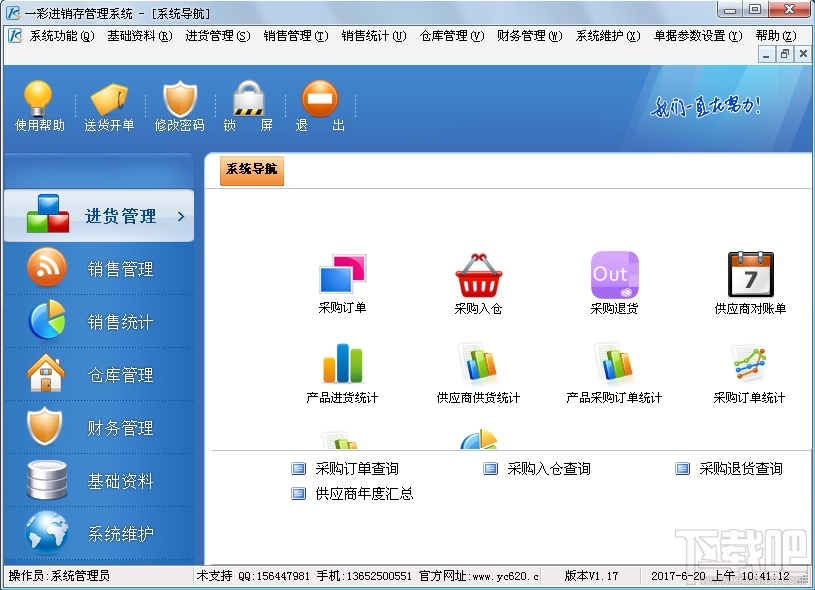Image resolution: width=815 pixels, height=590 pixels.
Task: Select 销售管理 in the sidebar
Action: click(99, 269)
